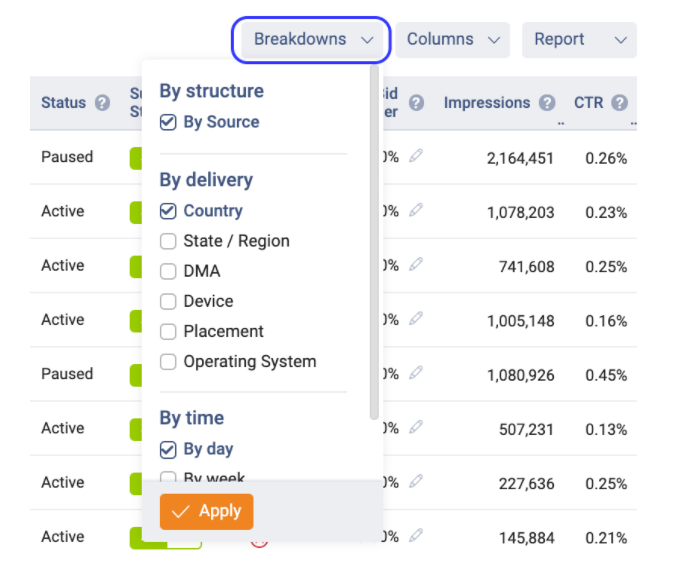Edit bid in the 145,884 impressions row
Viewport: 696px width, 572px height.
(x=416, y=536)
